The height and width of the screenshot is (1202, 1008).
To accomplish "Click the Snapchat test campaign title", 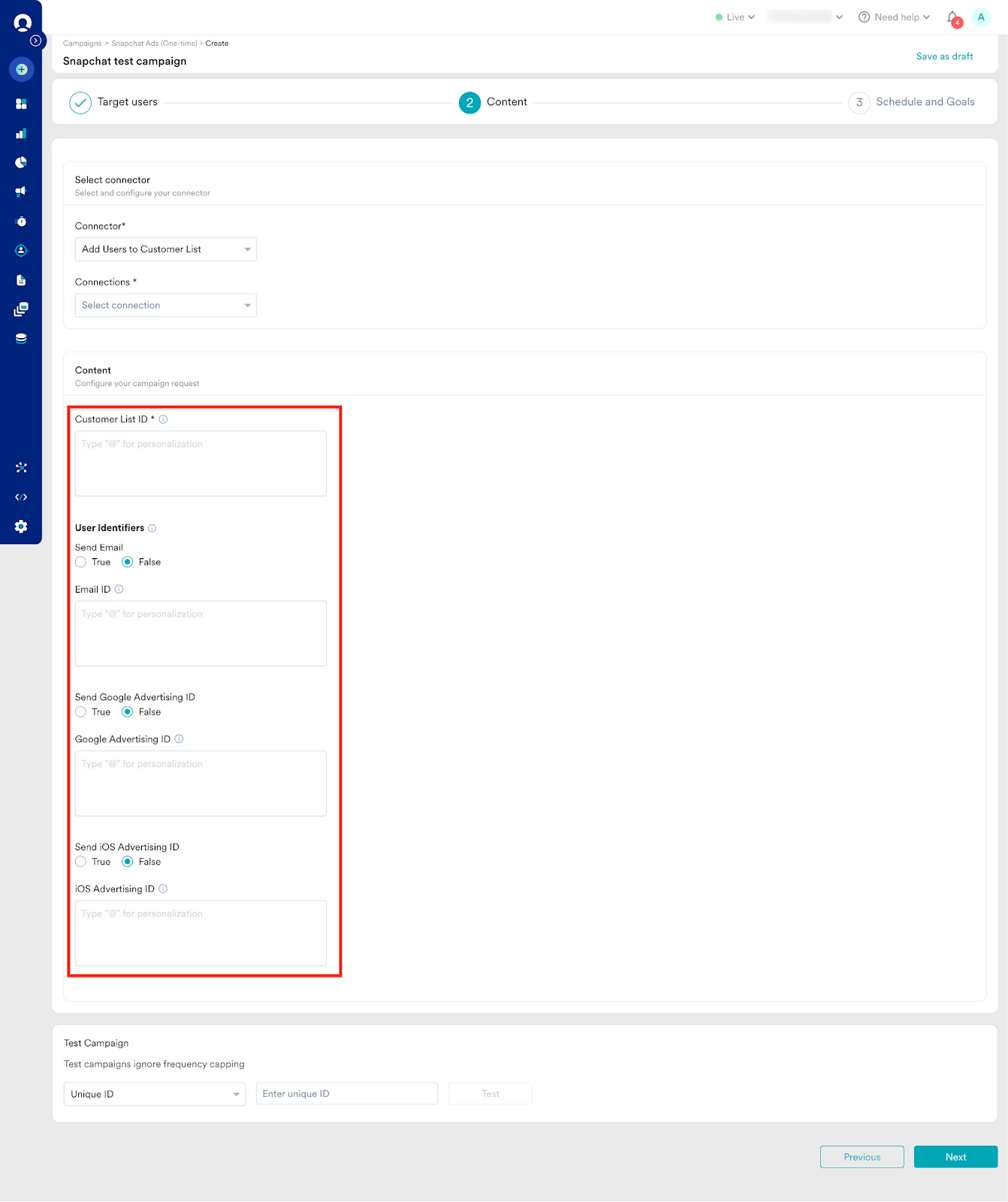I will [x=125, y=62].
